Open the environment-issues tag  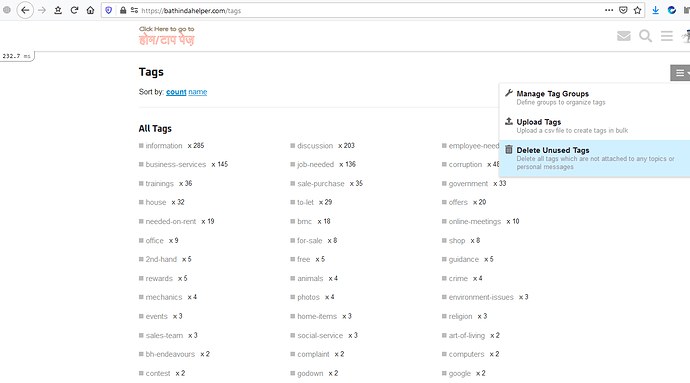pyautogui.click(x=481, y=297)
